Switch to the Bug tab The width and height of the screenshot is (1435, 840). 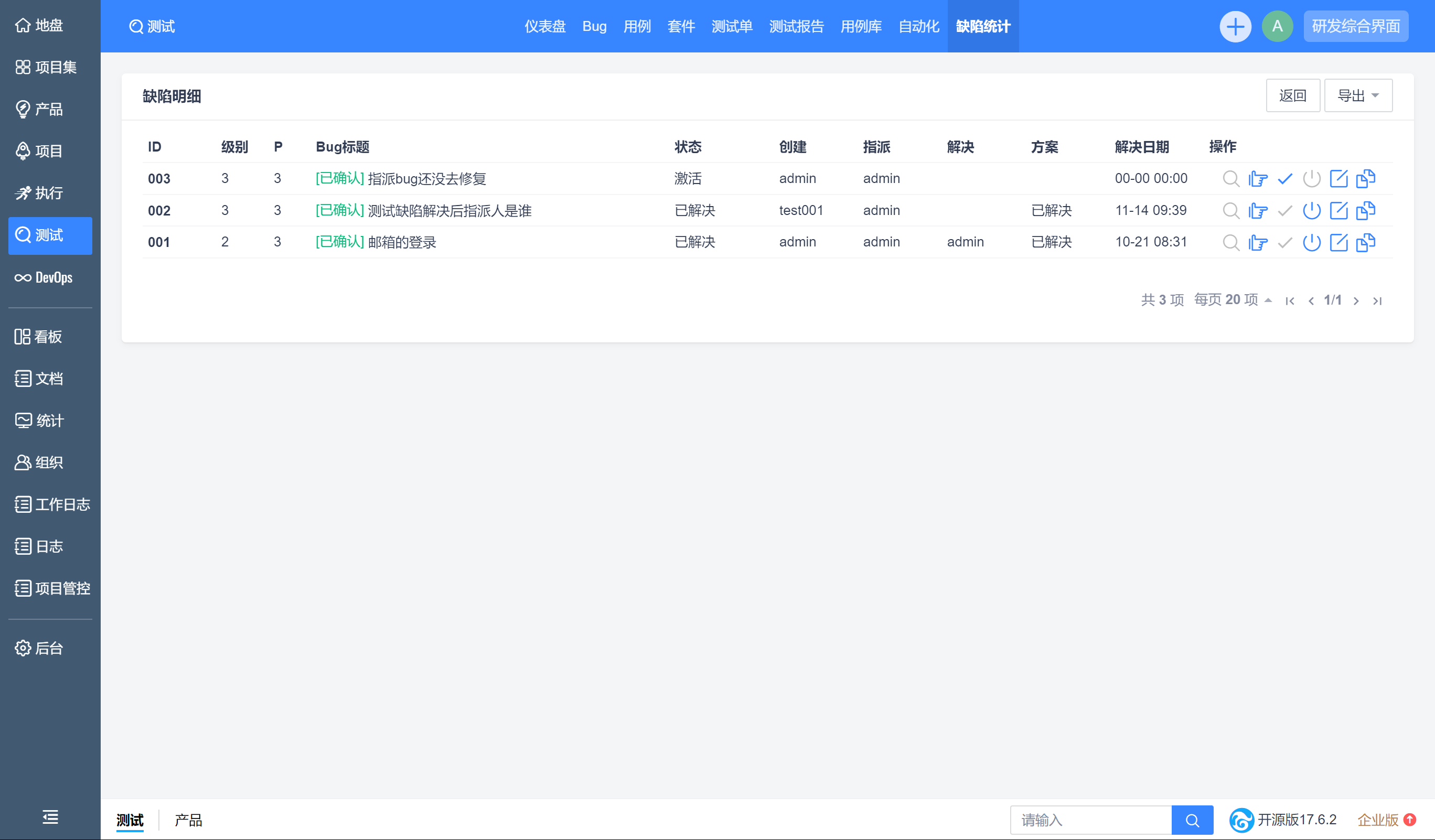click(594, 26)
